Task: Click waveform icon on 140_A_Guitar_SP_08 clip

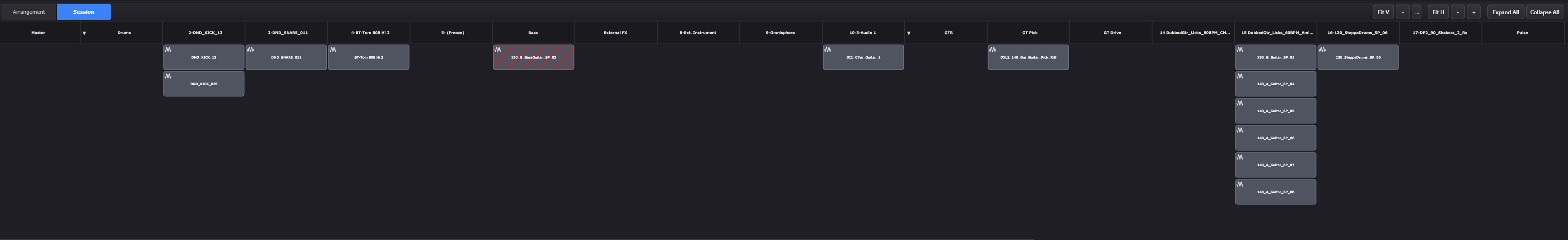Action: coord(1240,185)
